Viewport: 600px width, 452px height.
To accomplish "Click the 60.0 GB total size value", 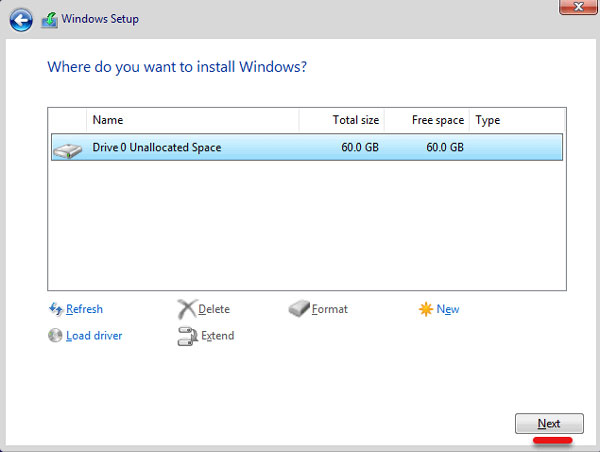I will (x=360, y=147).
